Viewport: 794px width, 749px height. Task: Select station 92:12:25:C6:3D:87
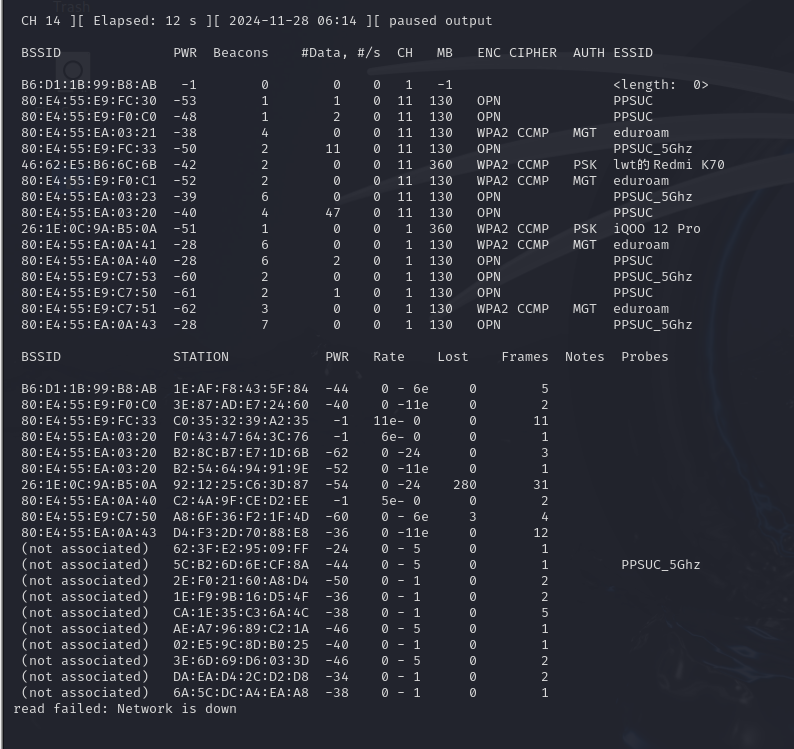click(241, 485)
